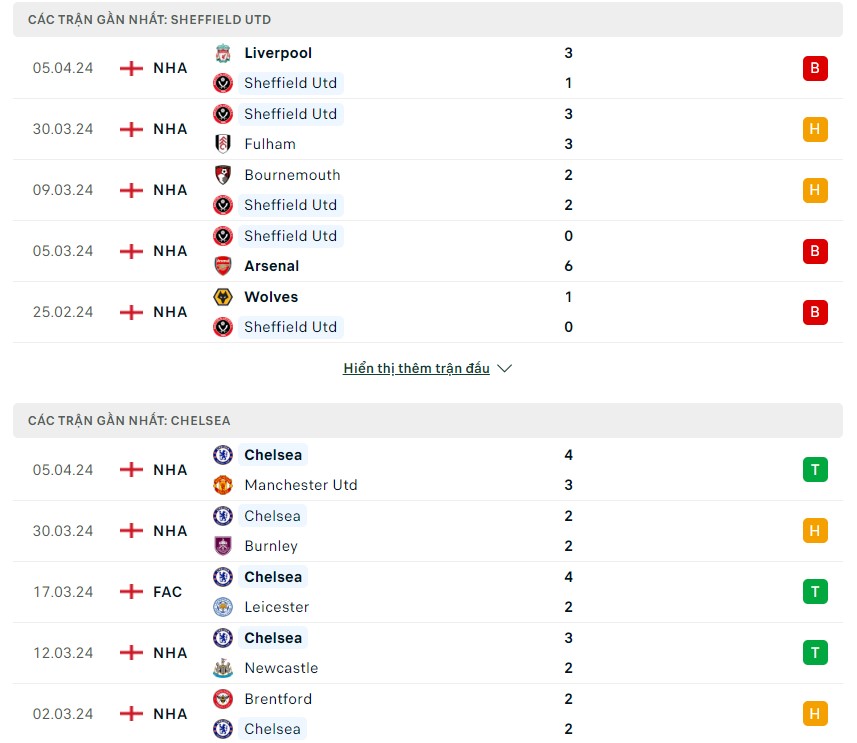Open the Brentford team name link

point(278,699)
